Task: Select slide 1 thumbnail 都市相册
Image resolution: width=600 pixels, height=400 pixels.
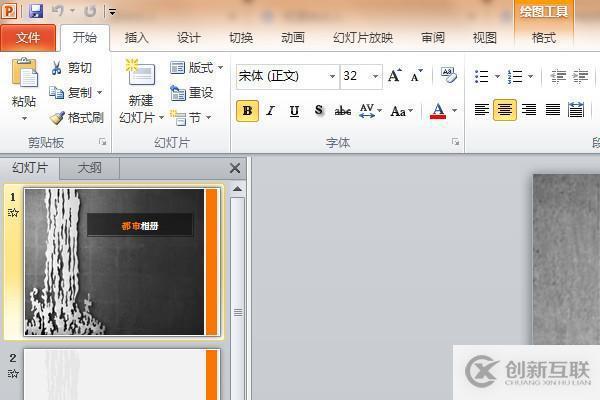Action: [x=122, y=262]
